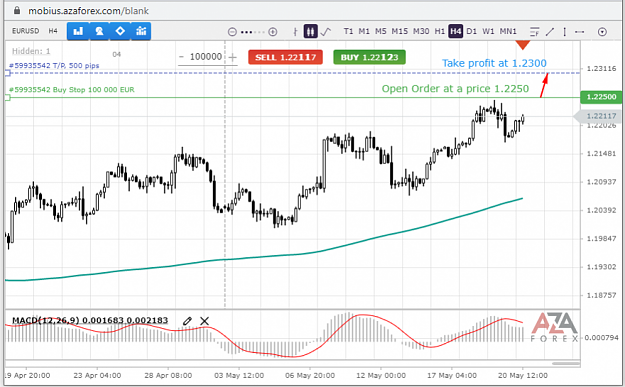Select the horizontal line drawing tool

pyautogui.click(x=580, y=31)
